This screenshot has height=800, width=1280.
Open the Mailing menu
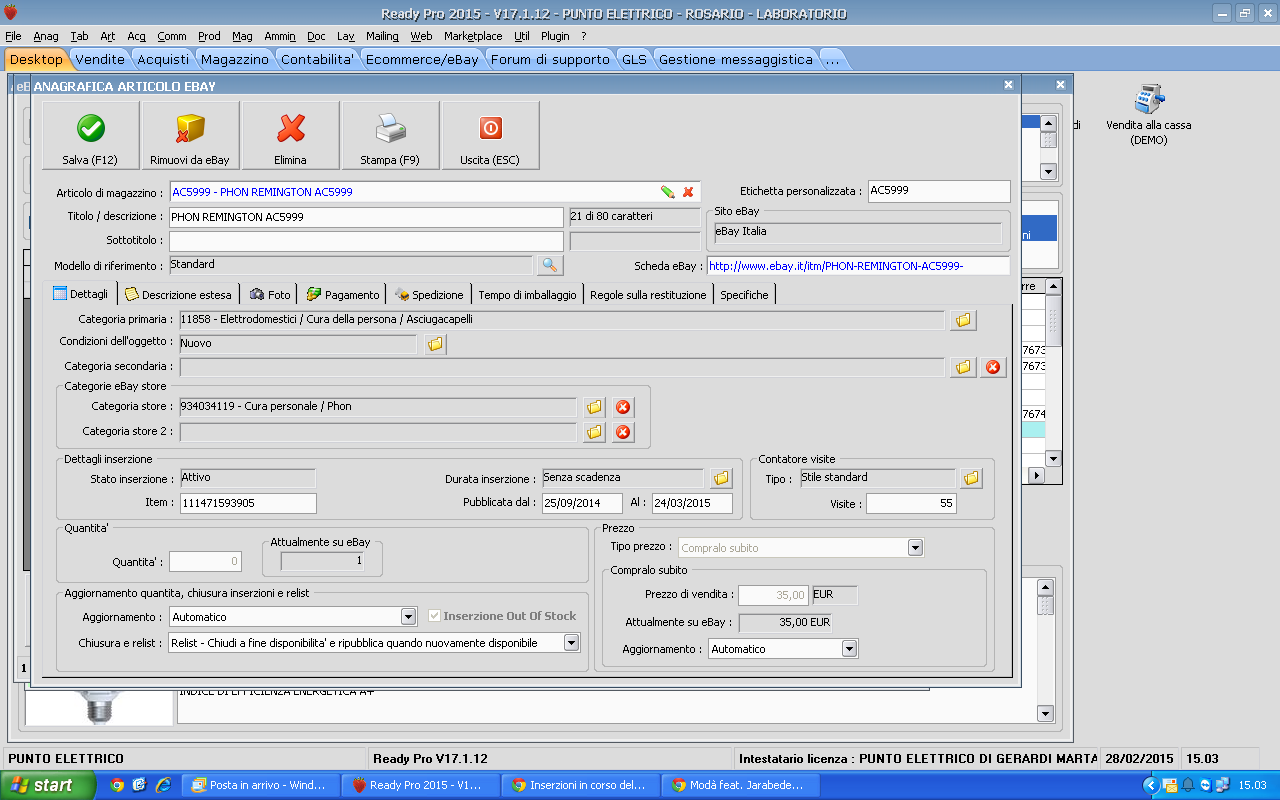[382, 36]
